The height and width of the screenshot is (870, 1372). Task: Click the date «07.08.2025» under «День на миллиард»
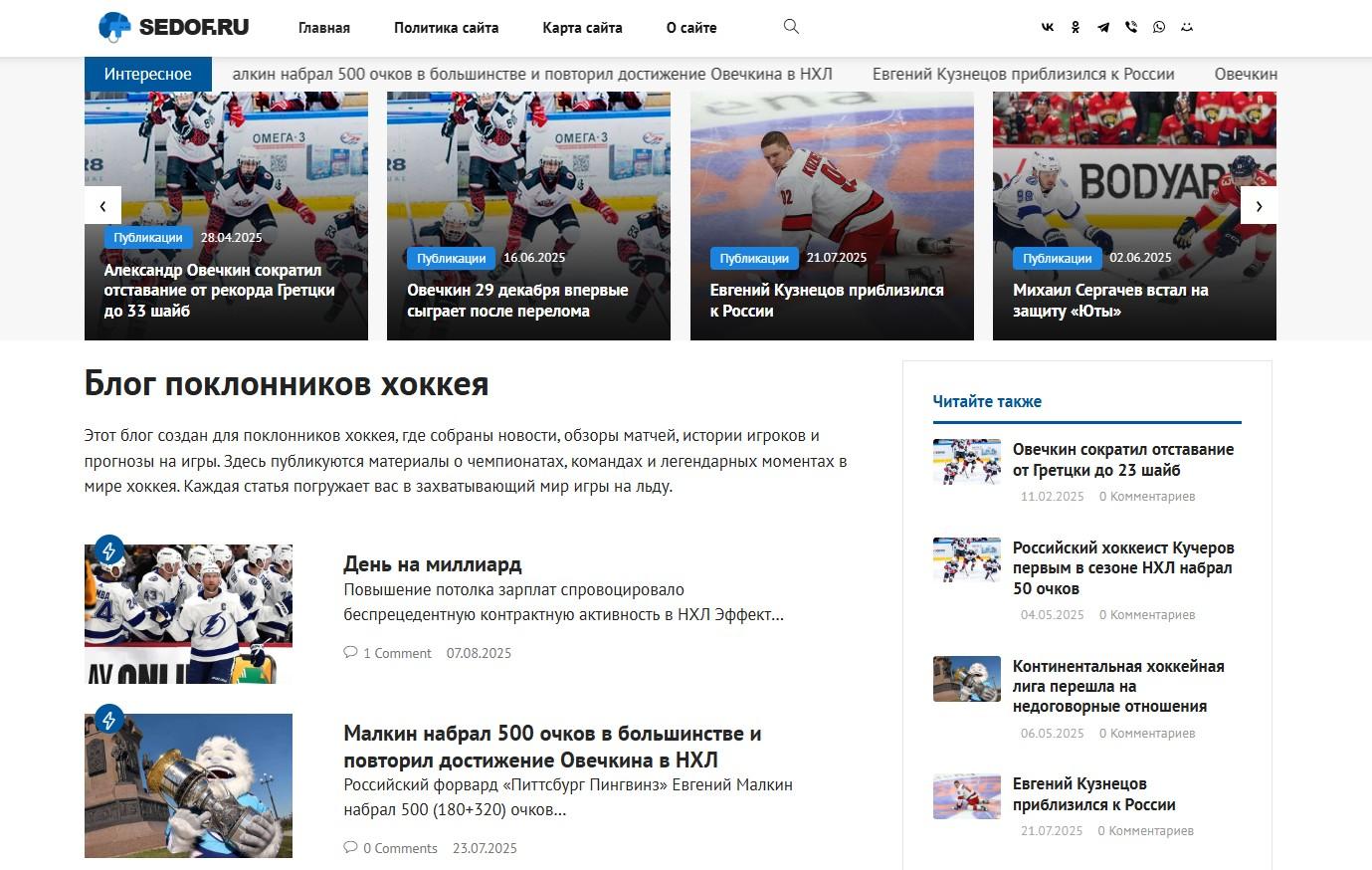(x=479, y=653)
